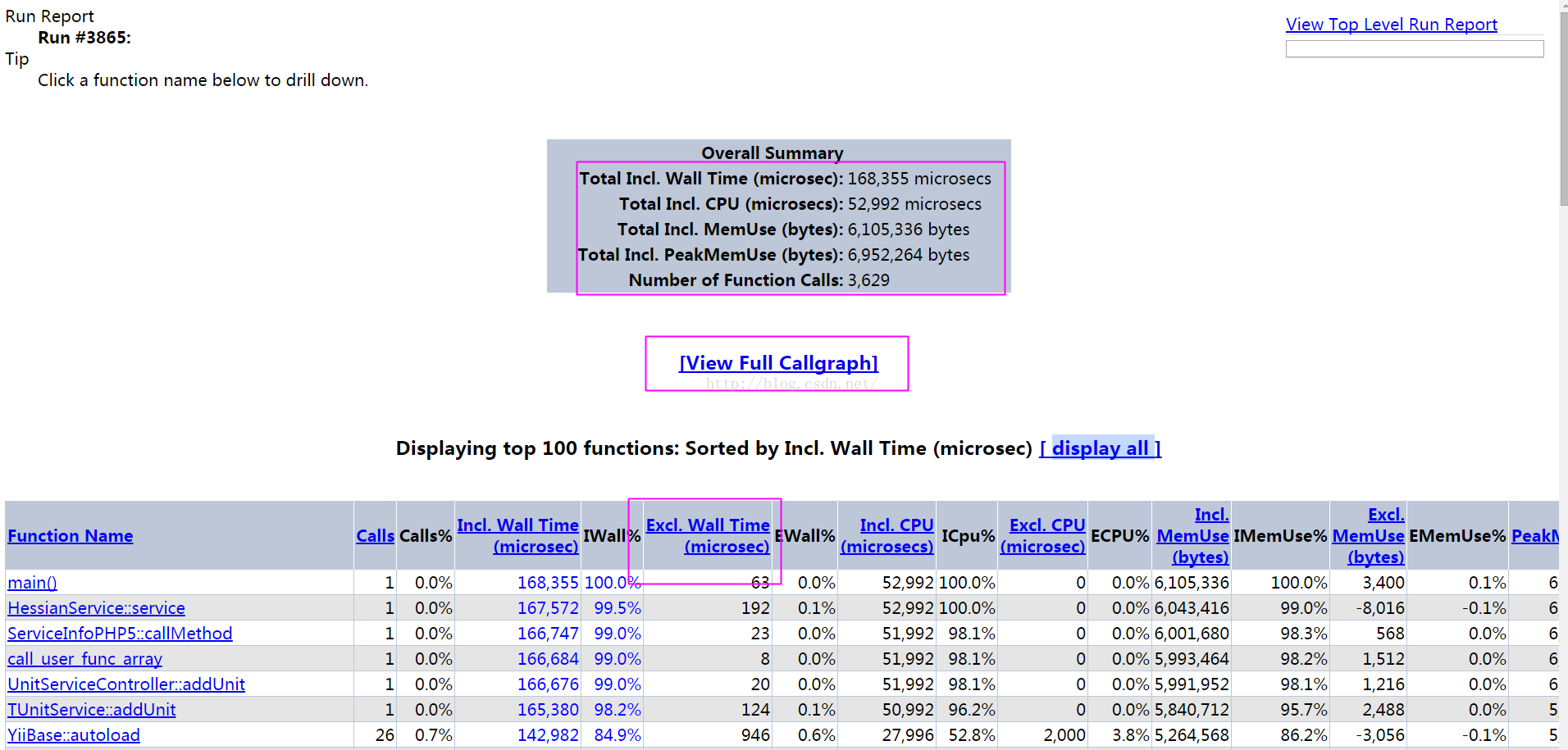Sort by Excl. CPU (microsec) header
The width and height of the screenshot is (1568, 750).
coord(1043,536)
